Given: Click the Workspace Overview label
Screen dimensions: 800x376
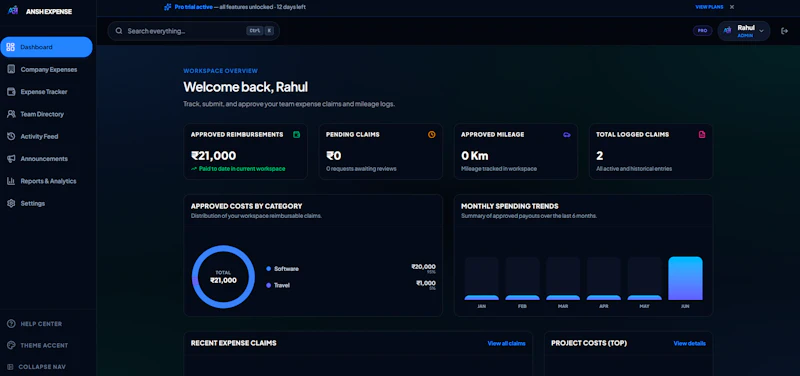Looking at the screenshot, I should click(220, 71).
